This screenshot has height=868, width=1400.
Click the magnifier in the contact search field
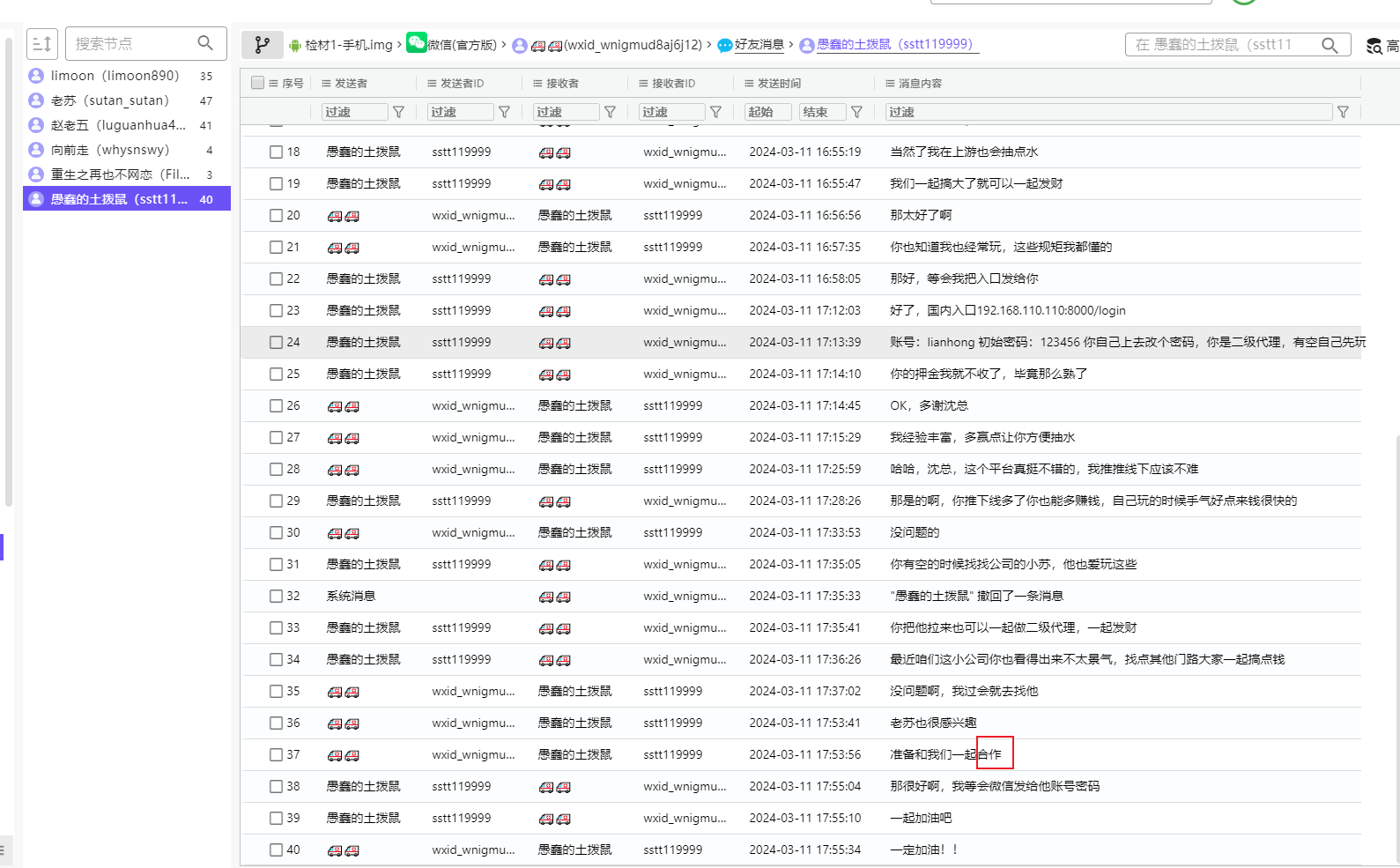[x=1330, y=45]
